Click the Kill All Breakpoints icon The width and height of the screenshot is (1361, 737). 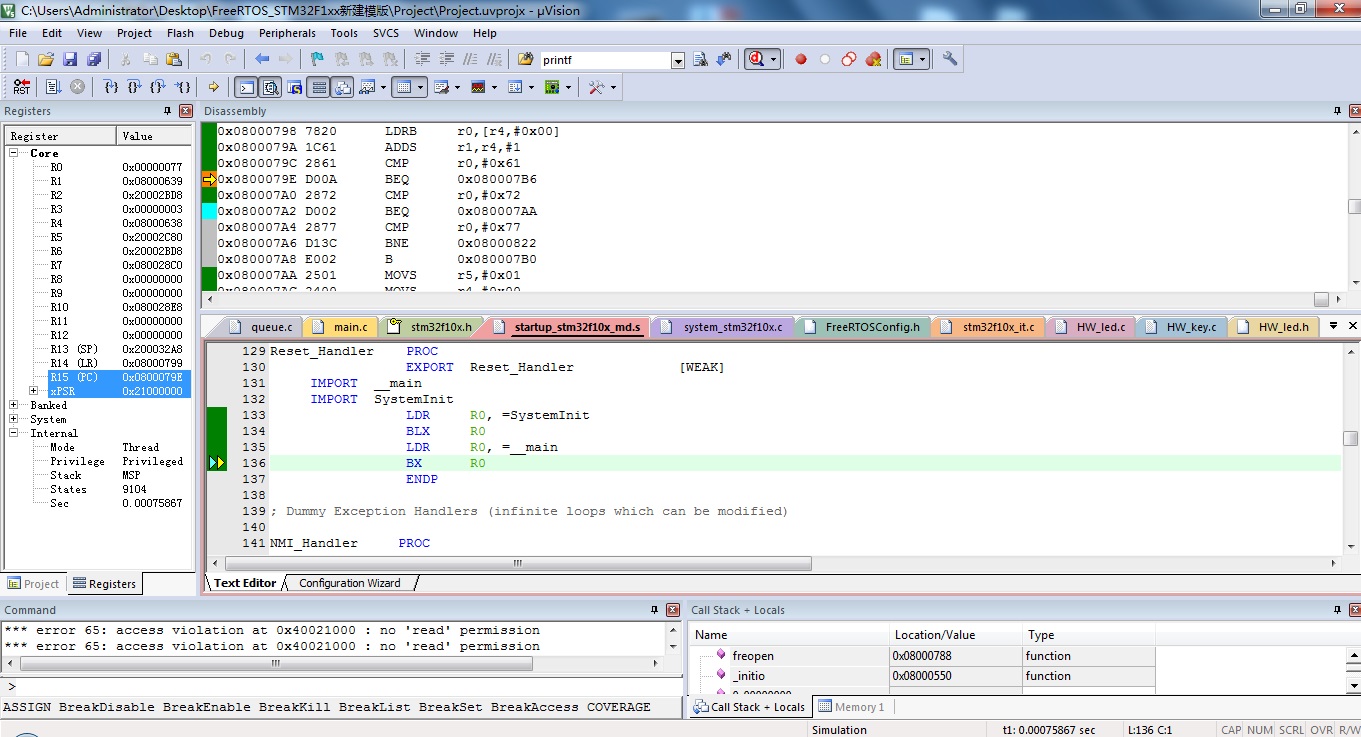[873, 60]
